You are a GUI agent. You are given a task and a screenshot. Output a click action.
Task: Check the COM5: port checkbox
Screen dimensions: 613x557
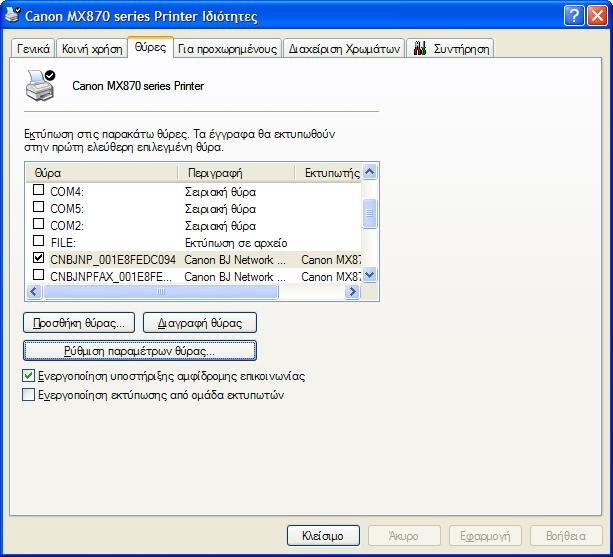pyautogui.click(x=38, y=207)
